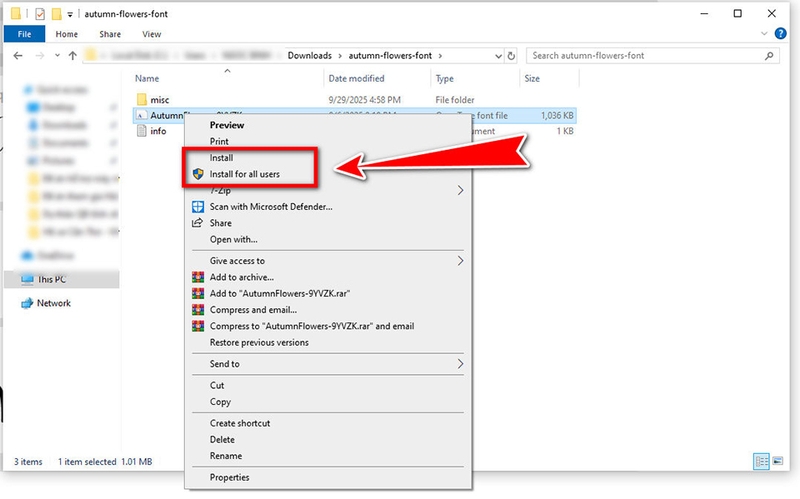800x499 pixels.
Task: Click Properties checkmark icon in title bar
Action: [40, 14]
